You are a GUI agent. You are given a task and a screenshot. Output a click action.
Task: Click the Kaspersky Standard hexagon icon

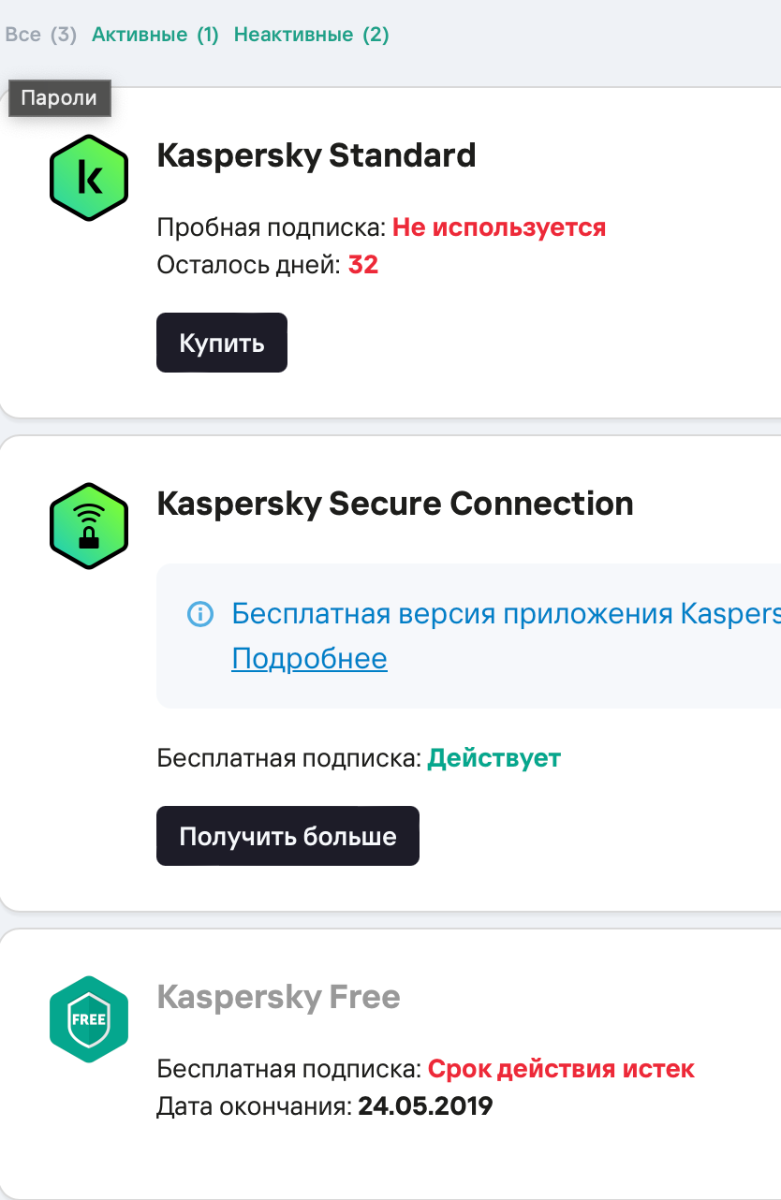pos(89,179)
